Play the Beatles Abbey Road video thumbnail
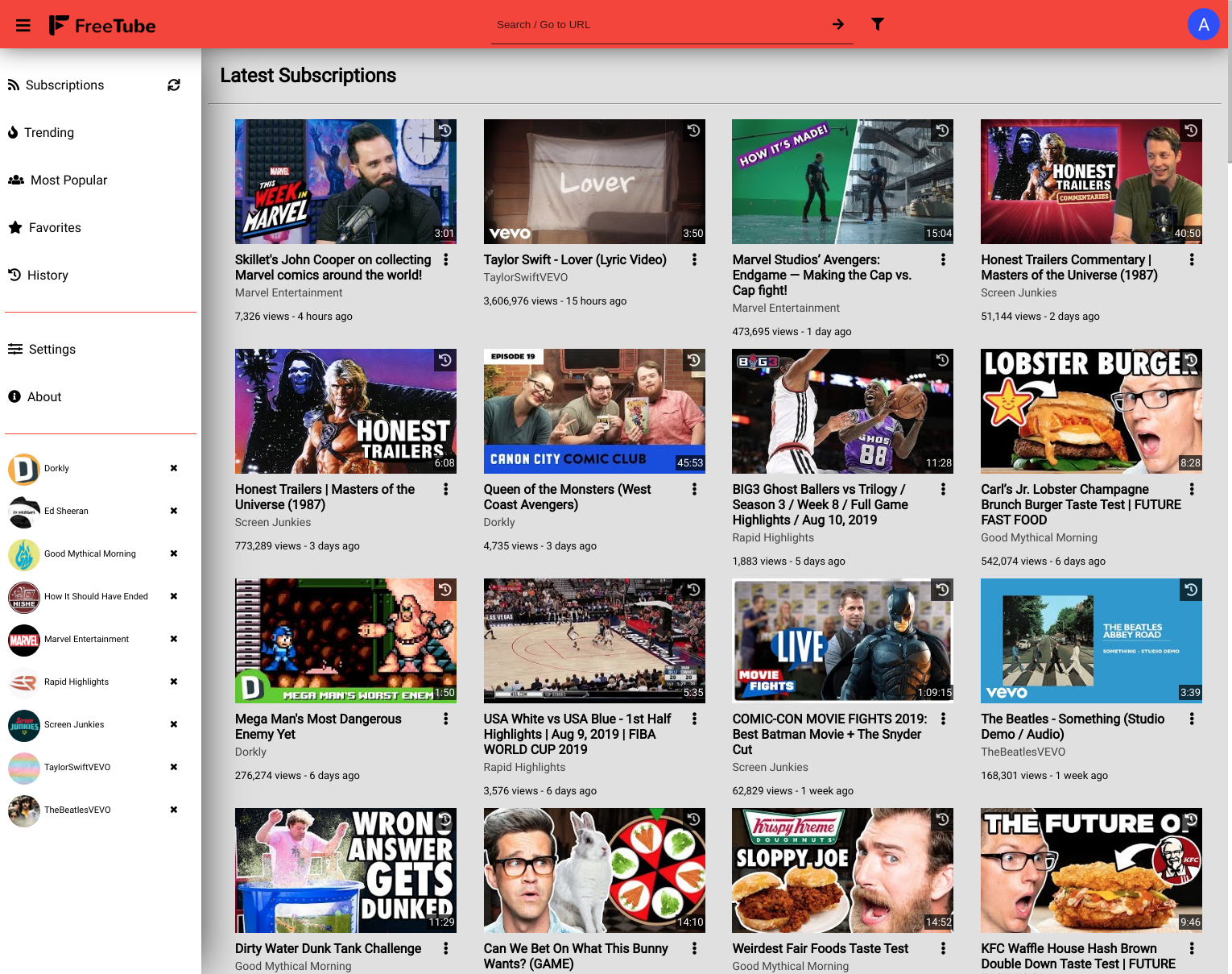The image size is (1232, 974). [1091, 640]
